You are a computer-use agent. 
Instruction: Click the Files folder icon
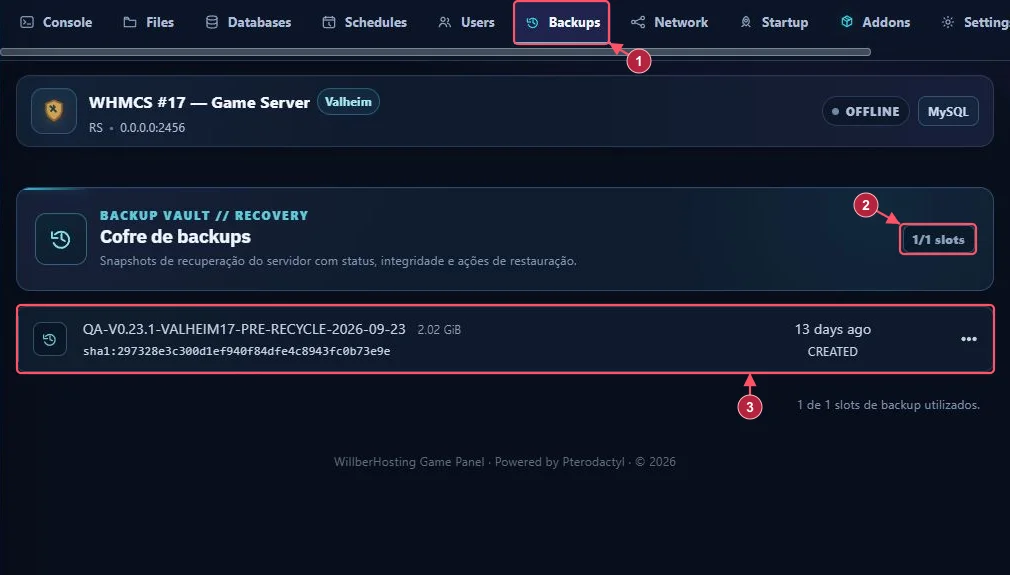coord(130,23)
